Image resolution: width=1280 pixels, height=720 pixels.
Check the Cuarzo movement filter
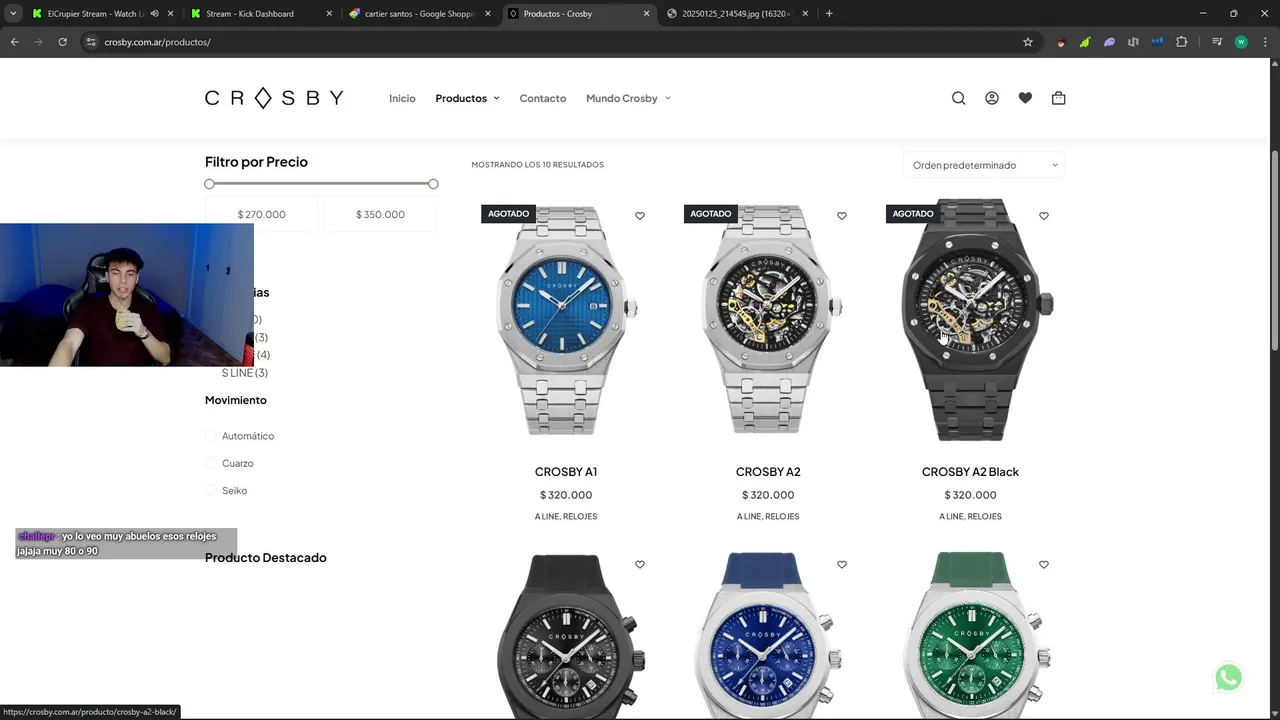pos(211,463)
